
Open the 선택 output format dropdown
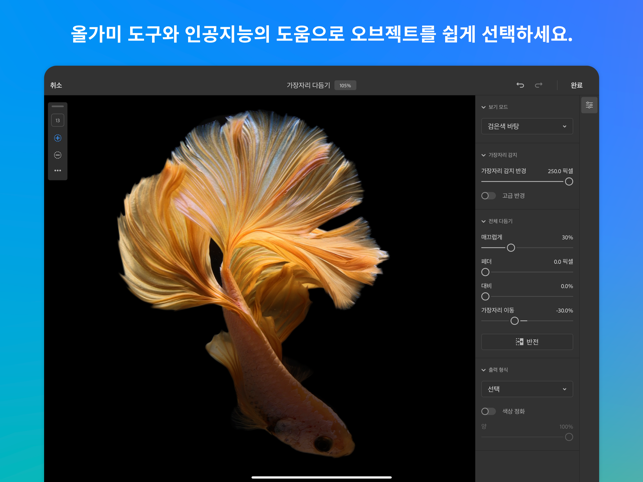click(x=527, y=389)
